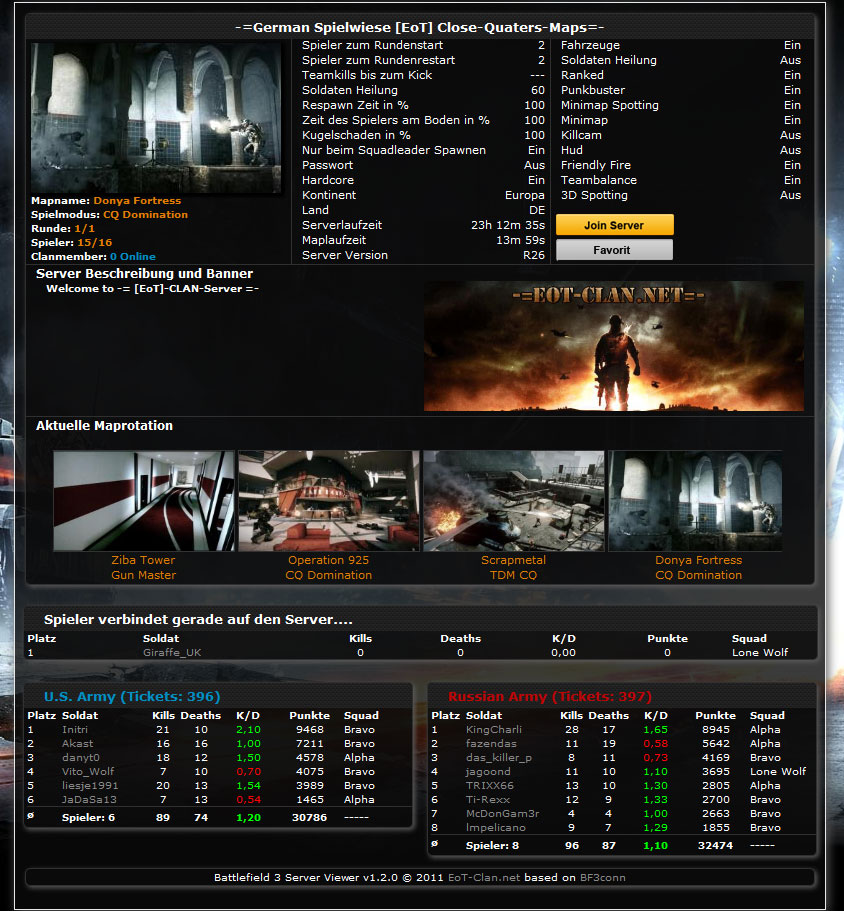
Task: Click the U.S. Army tickets heading
Action: click(132, 696)
